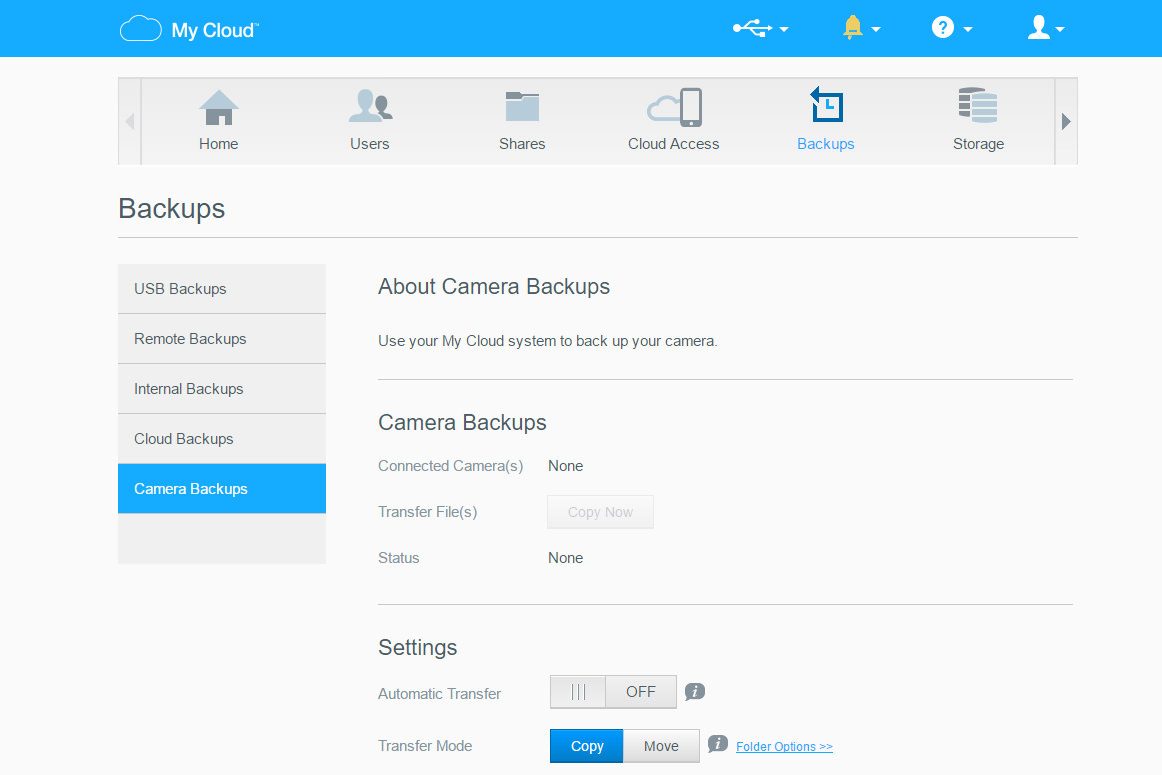Expand the help dropdown arrow
This screenshot has height=775, width=1162.
tap(968, 30)
